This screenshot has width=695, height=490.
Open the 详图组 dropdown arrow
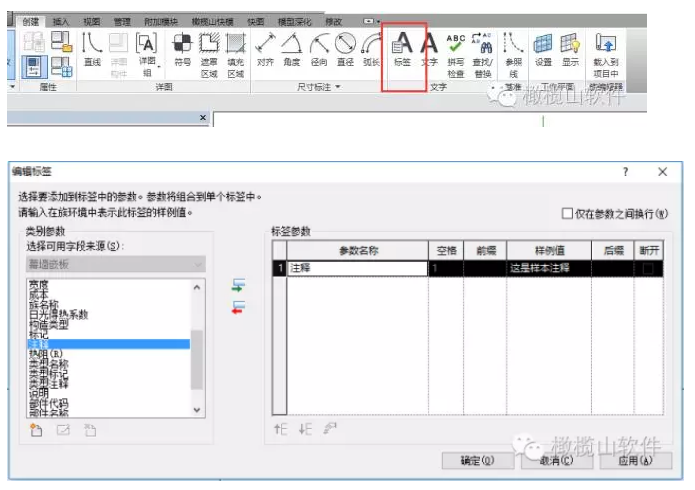click(159, 67)
